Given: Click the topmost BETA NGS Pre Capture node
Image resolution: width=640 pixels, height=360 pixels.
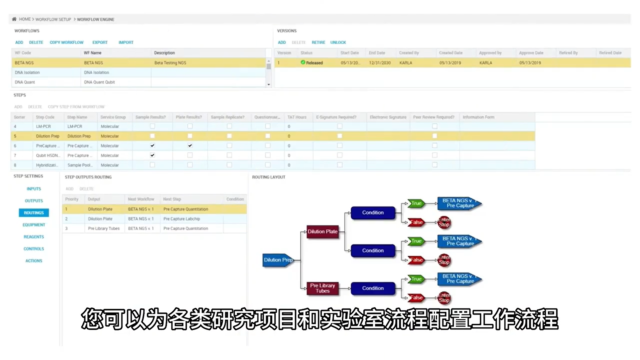Looking at the screenshot, I should pyautogui.click(x=460, y=203).
